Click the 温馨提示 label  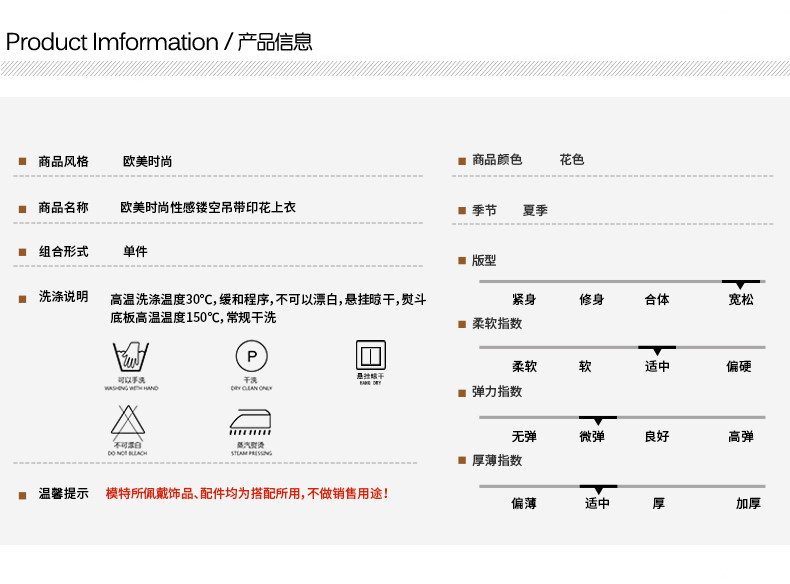tap(63, 493)
